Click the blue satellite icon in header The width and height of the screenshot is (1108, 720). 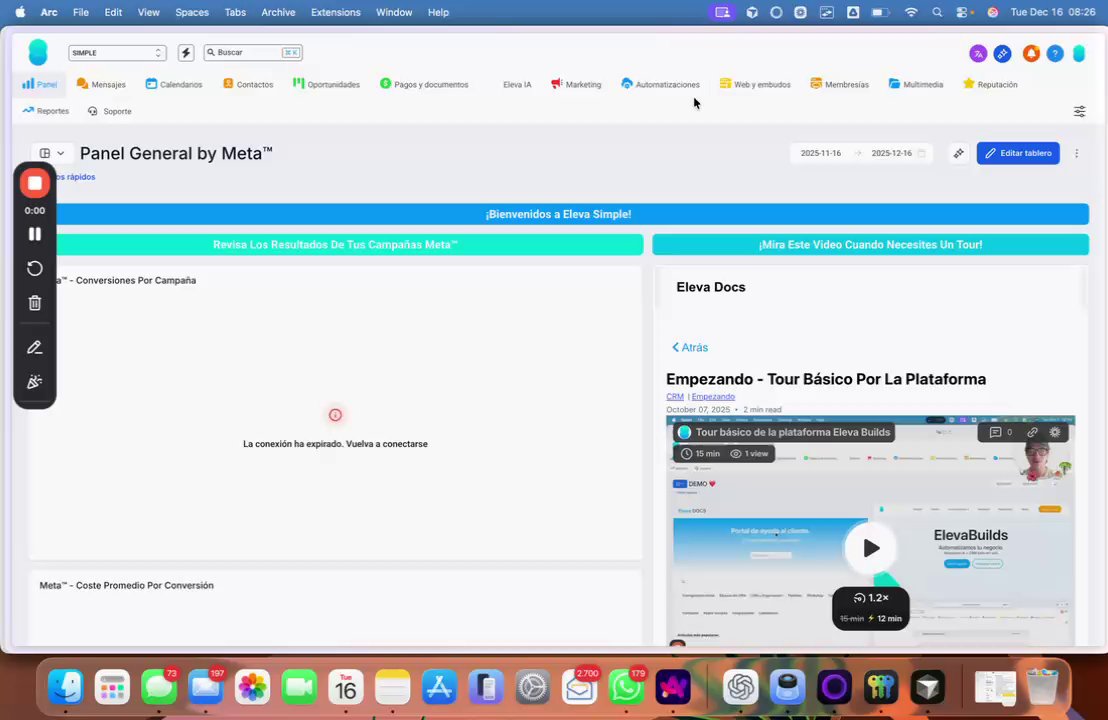pos(1002,53)
